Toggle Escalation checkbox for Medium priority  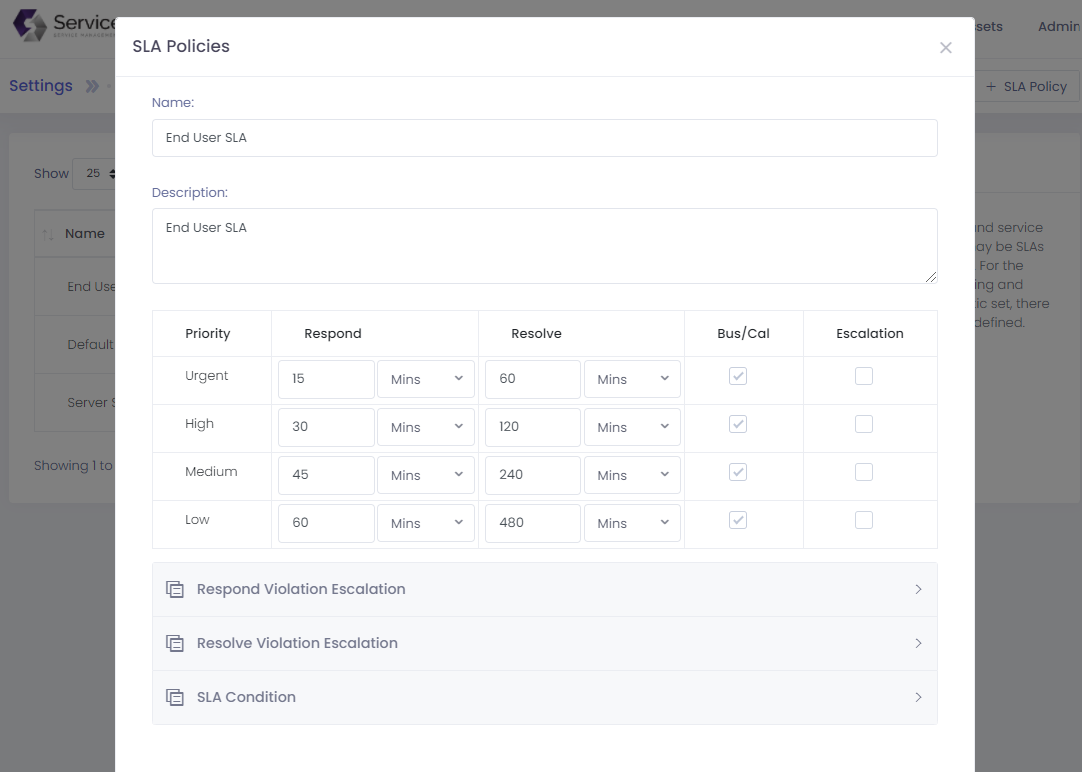click(x=864, y=472)
